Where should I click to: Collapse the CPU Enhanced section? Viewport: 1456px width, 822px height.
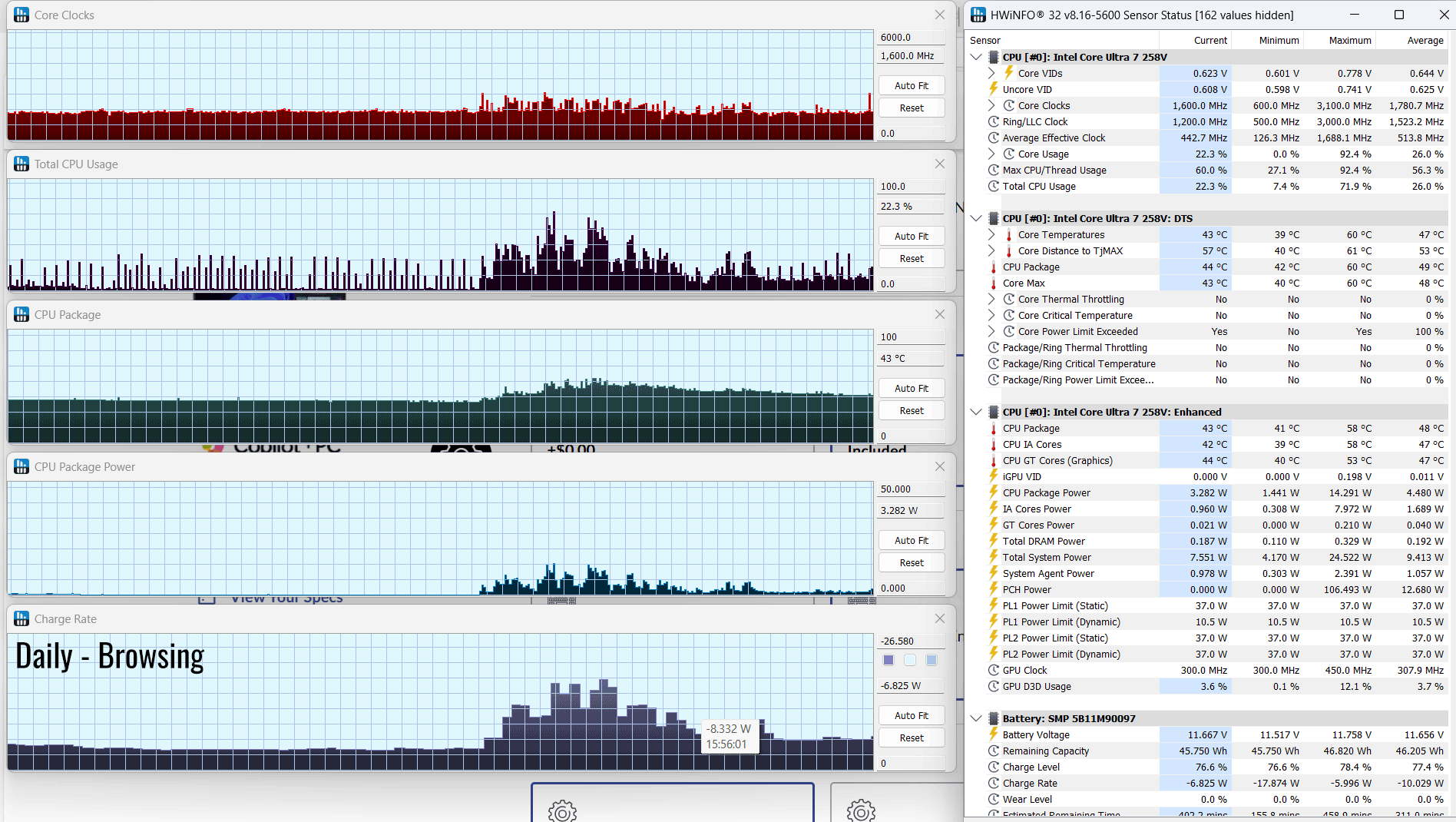976,412
